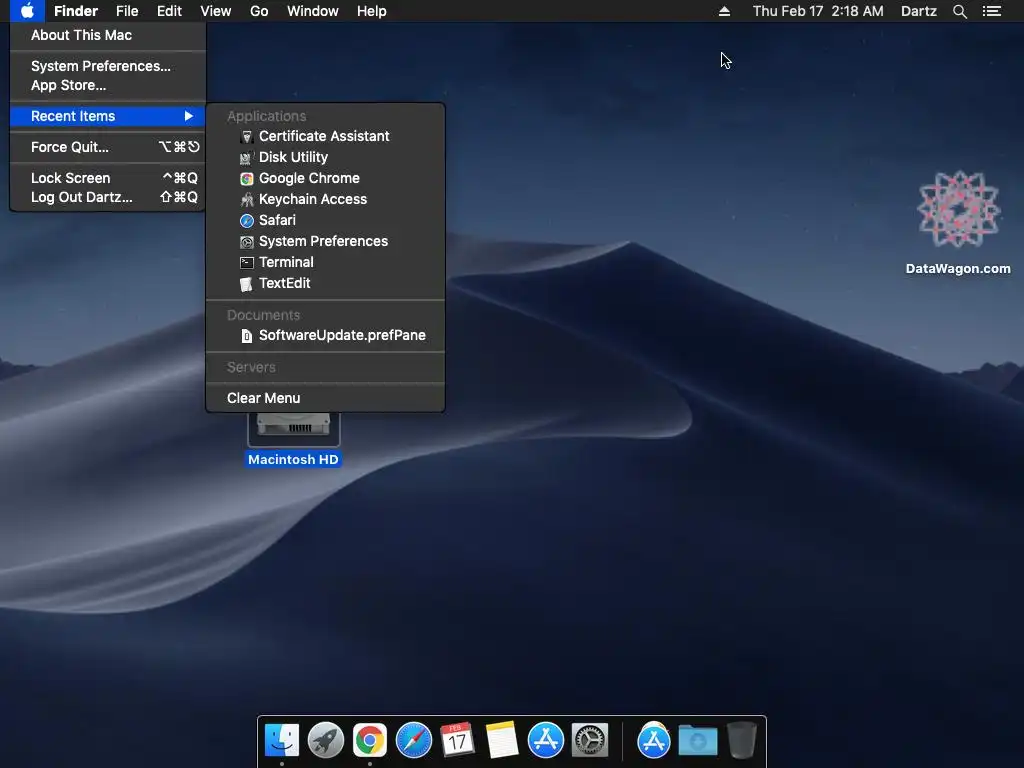Click the eject icon in menu bar

[x=724, y=11]
